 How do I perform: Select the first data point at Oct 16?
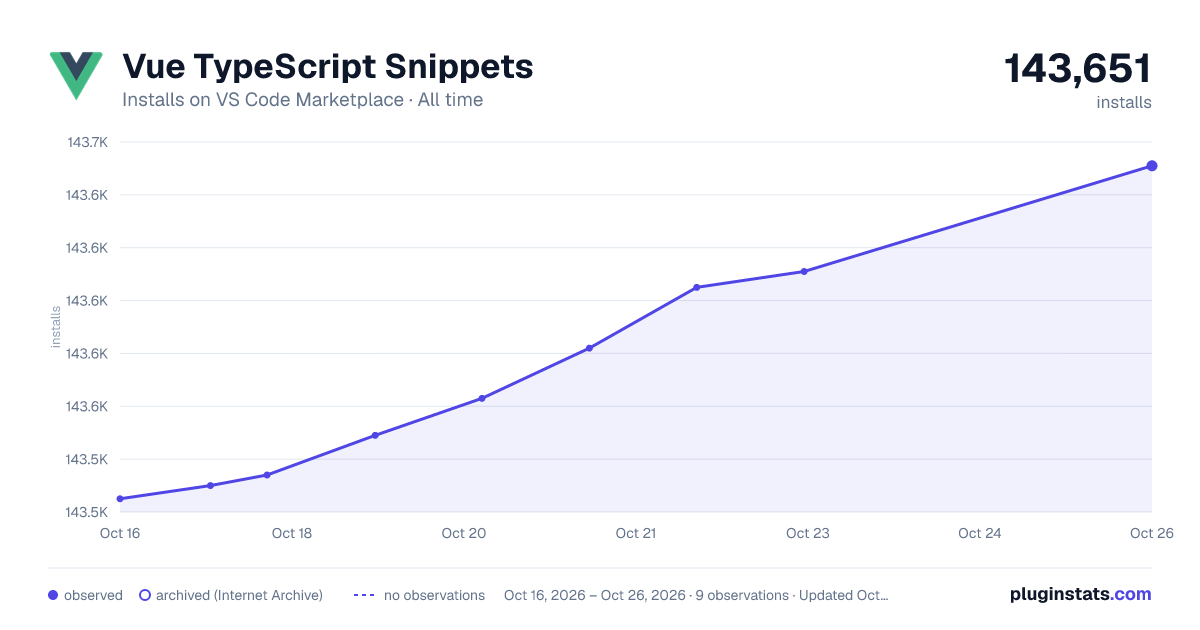tap(120, 499)
